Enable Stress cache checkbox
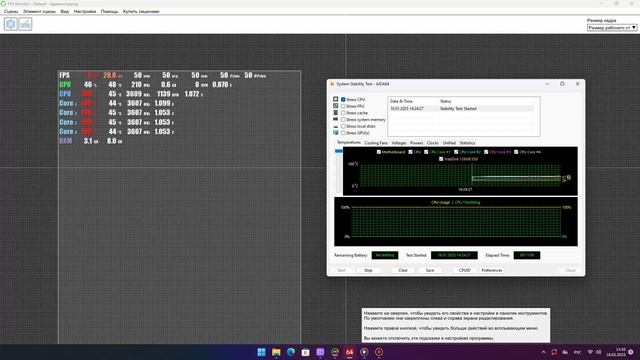The width and height of the screenshot is (640, 360). [x=343, y=113]
